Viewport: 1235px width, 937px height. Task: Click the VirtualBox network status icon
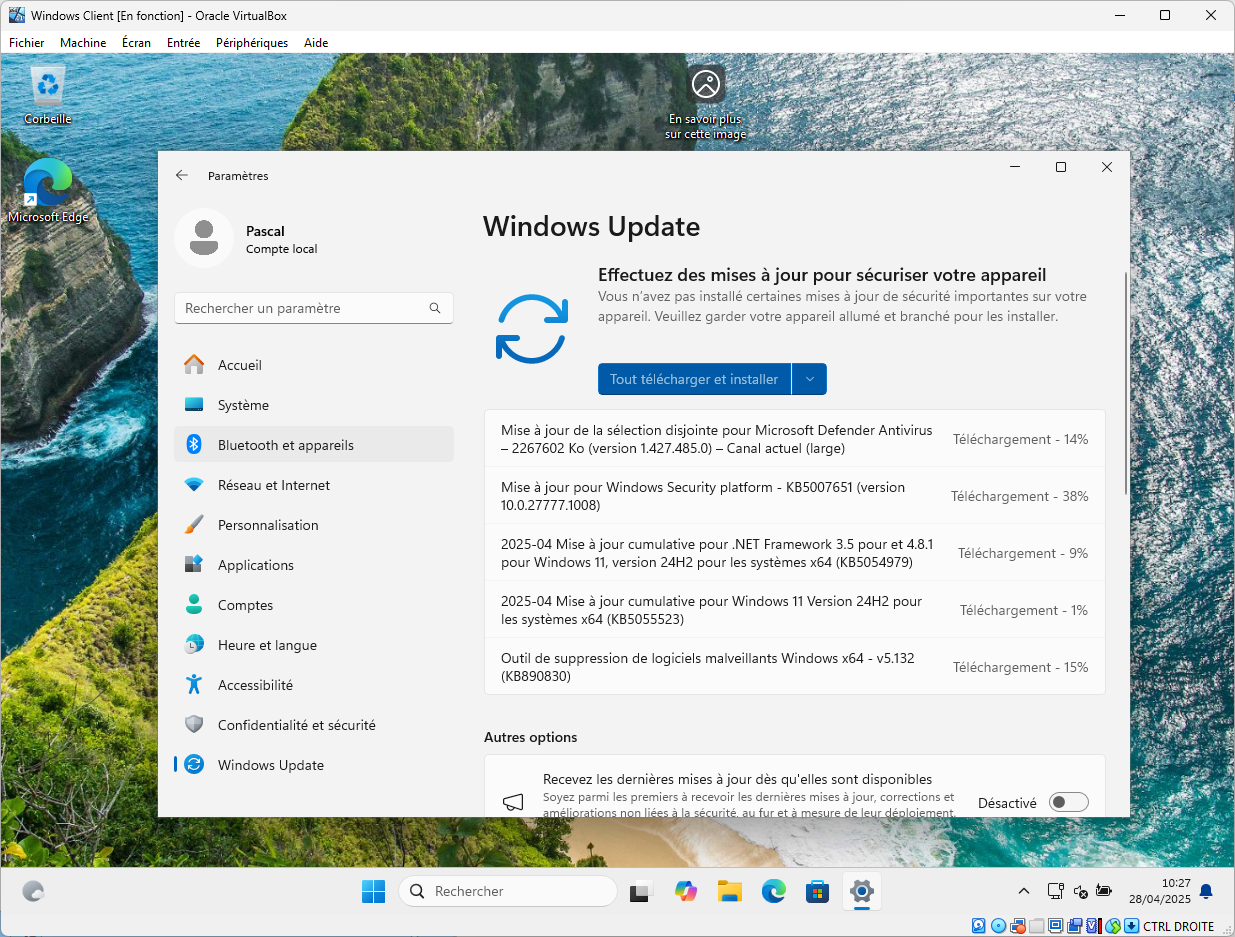coord(1018,926)
